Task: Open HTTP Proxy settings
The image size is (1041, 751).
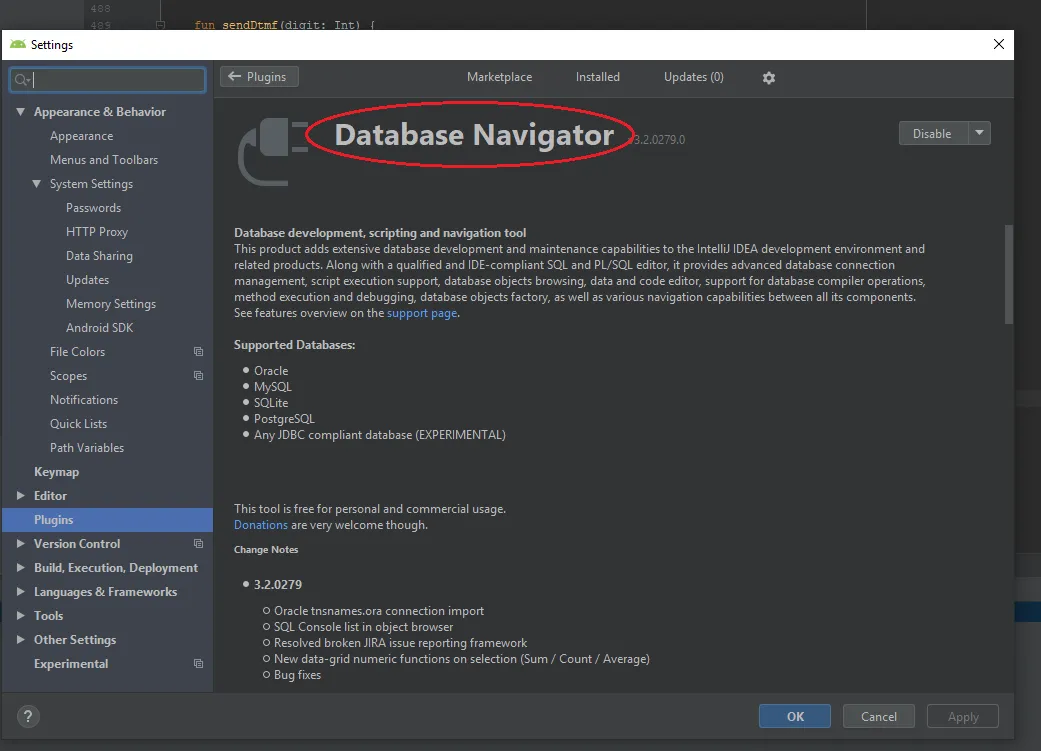Action: point(97,231)
